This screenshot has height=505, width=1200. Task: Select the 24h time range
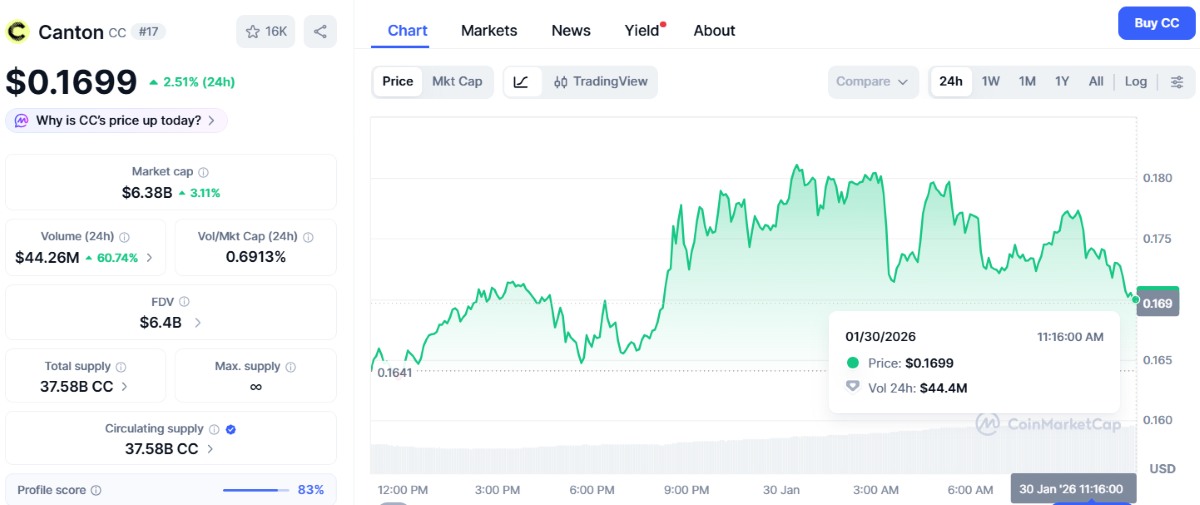pyautogui.click(x=951, y=82)
